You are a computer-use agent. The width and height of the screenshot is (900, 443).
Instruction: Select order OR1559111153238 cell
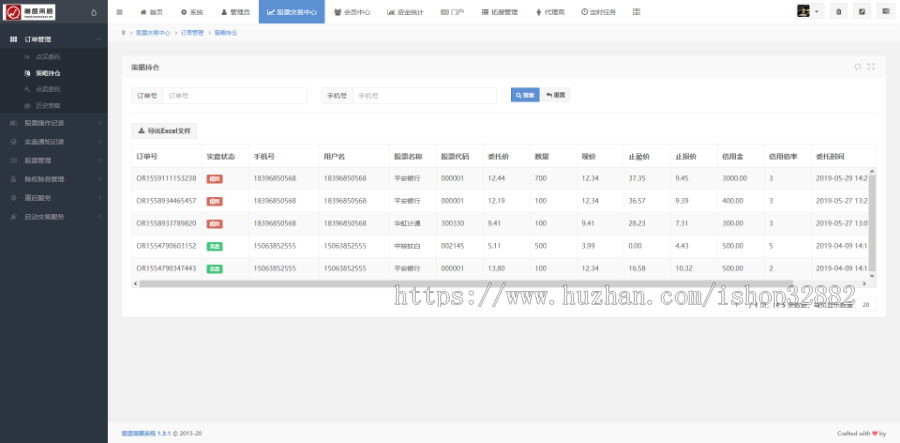[166, 178]
